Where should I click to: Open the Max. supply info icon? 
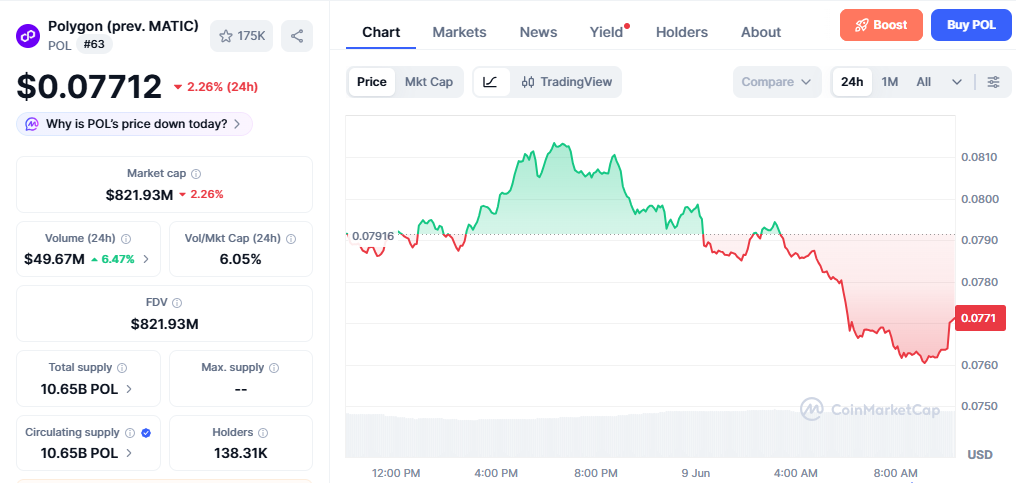pos(274,368)
